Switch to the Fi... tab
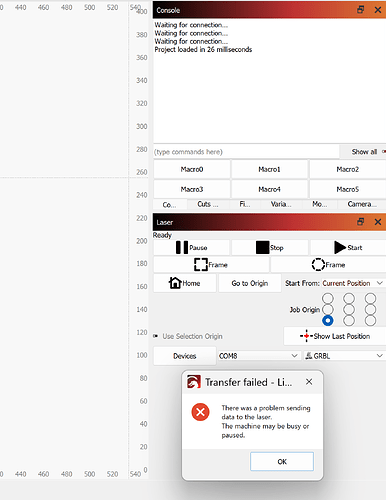The image size is (386, 500). (x=245, y=204)
